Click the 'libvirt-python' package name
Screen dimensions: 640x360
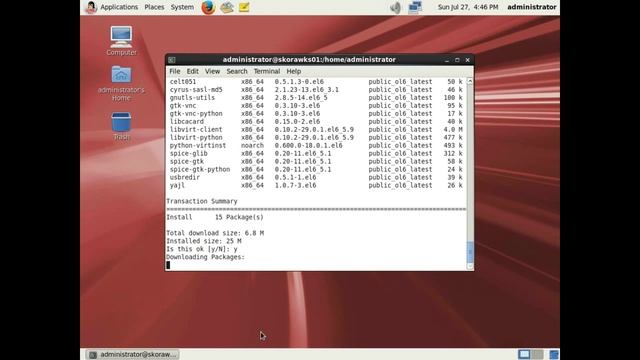196,138
